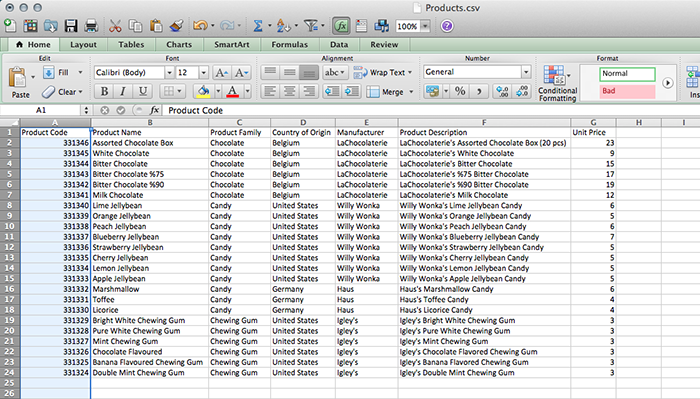Expand the Fill options dropdown
This screenshot has width=700, height=399.
80,72
